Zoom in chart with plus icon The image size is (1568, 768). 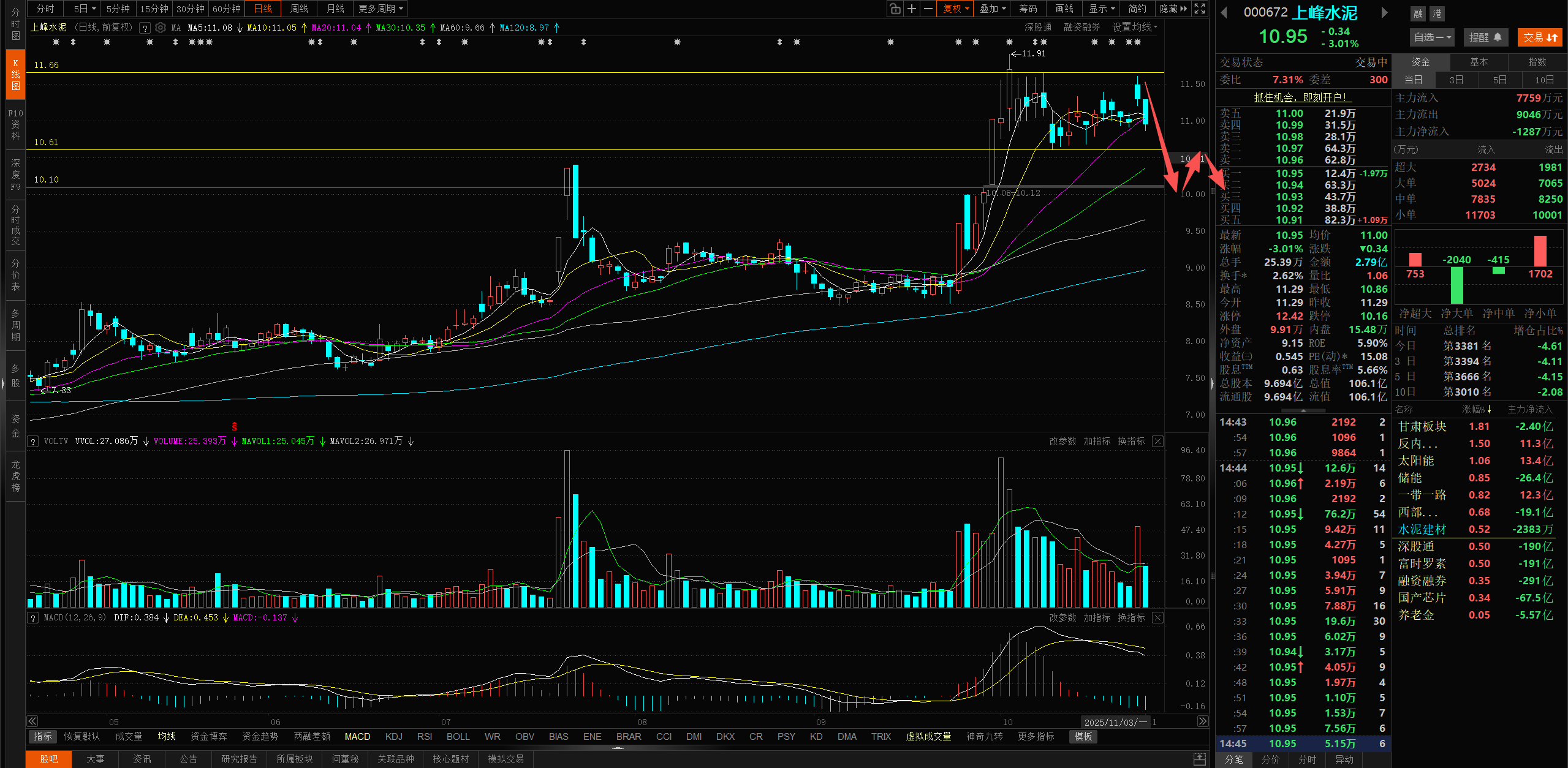coord(912,9)
